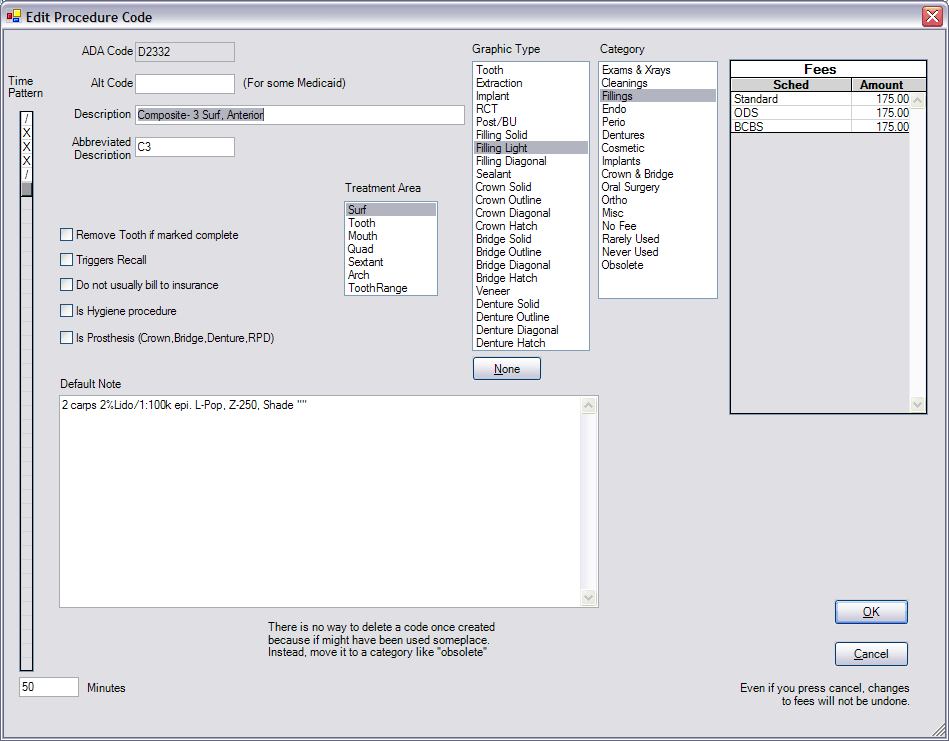This screenshot has height=741, width=949.
Task: Select Surf in Treatment Area
Action: 390,209
